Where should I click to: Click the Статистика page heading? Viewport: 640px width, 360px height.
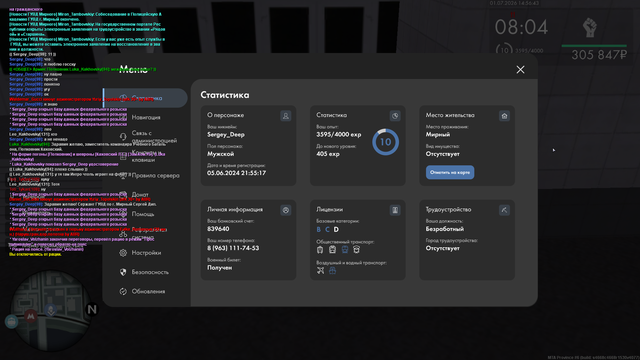224,95
